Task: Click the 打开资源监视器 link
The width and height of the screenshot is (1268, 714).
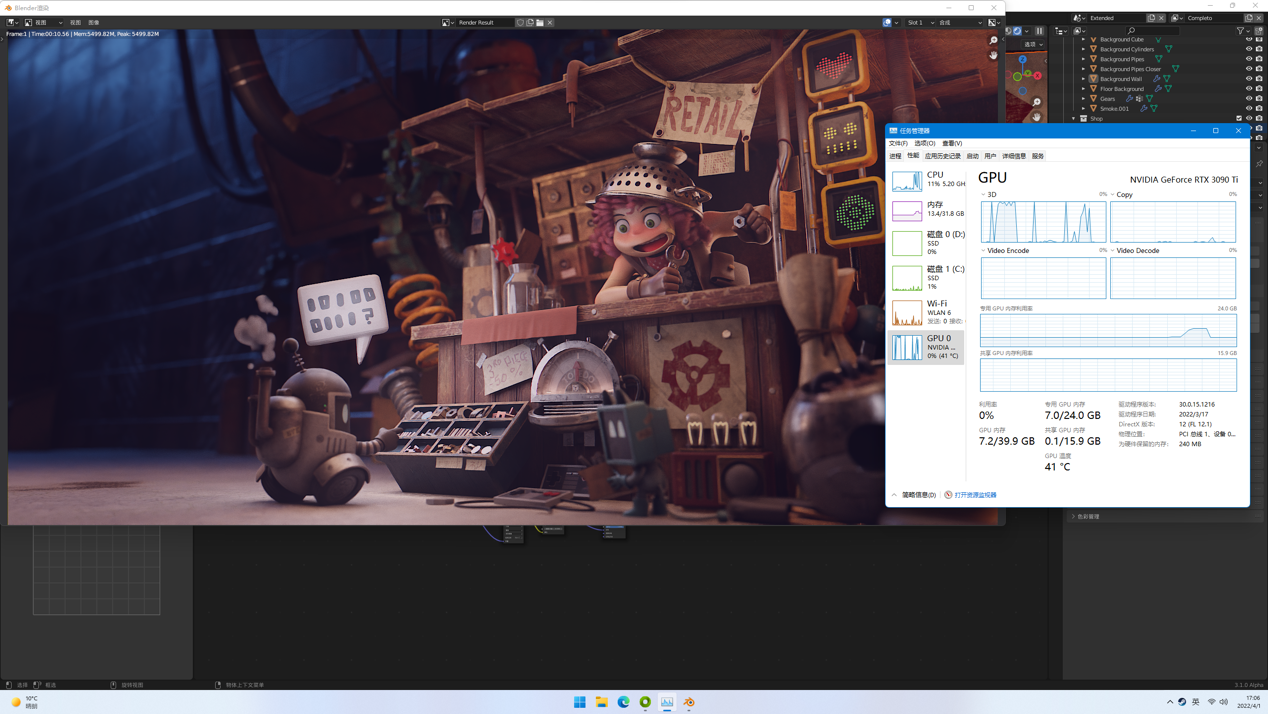Action: (x=975, y=495)
